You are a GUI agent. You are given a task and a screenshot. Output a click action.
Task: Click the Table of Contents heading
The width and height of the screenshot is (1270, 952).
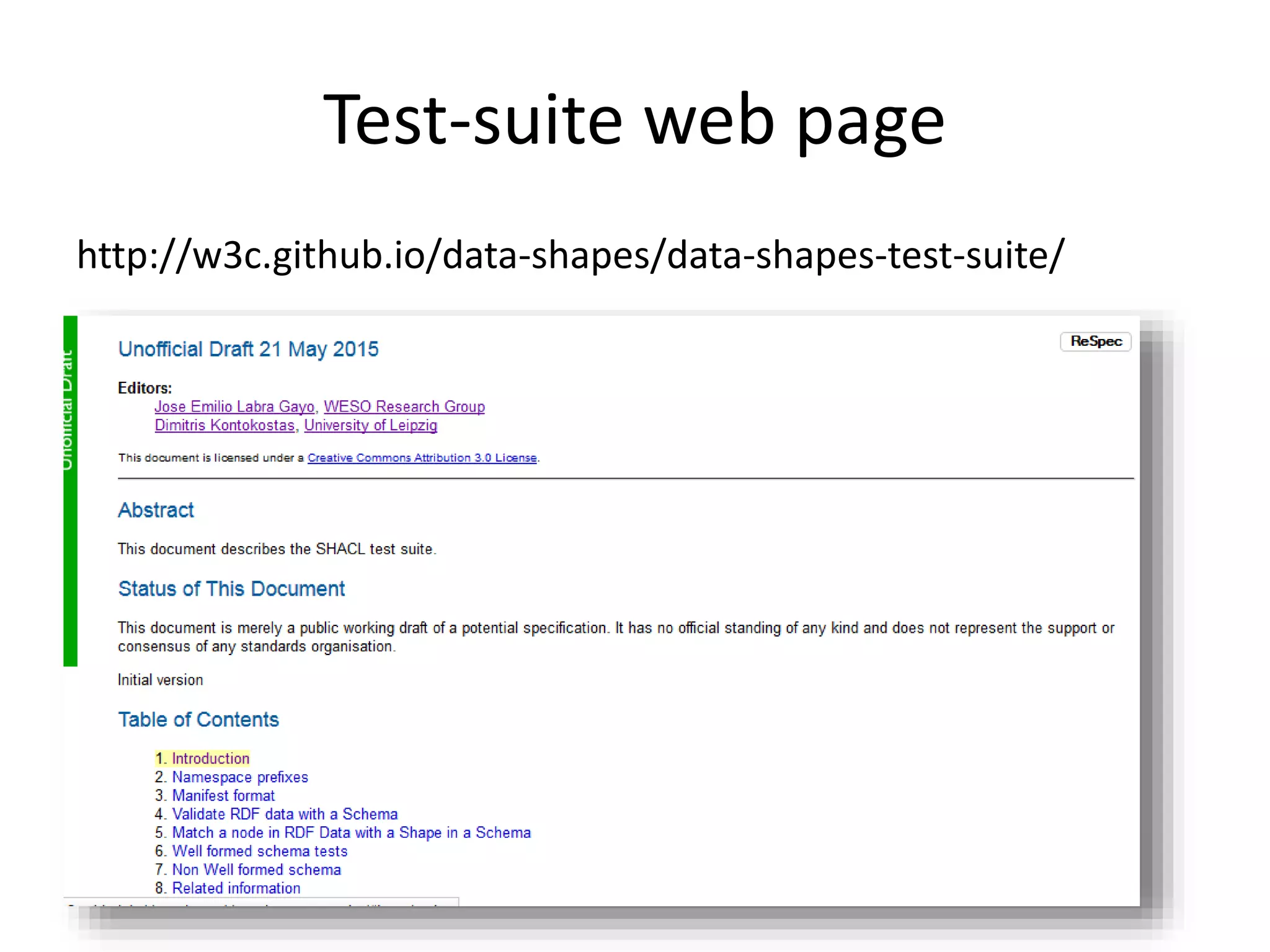click(x=198, y=720)
